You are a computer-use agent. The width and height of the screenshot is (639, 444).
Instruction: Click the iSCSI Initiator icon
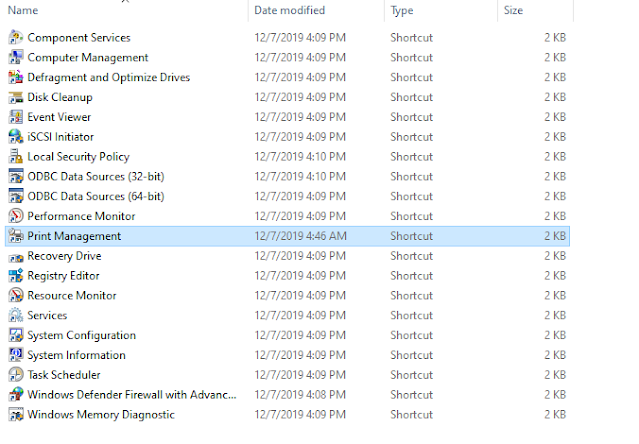click(x=16, y=137)
